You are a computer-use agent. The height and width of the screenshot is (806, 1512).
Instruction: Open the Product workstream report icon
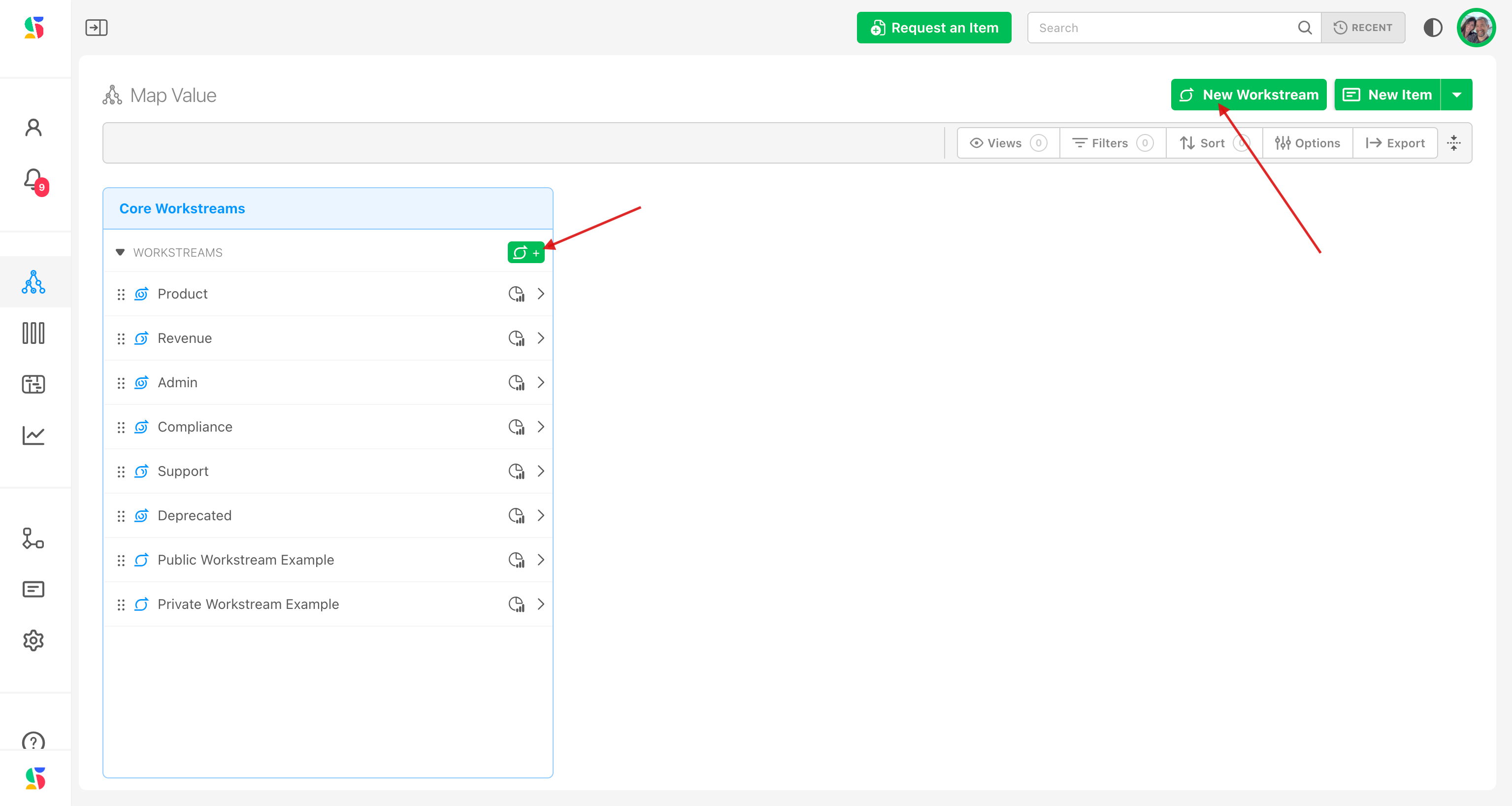[516, 294]
